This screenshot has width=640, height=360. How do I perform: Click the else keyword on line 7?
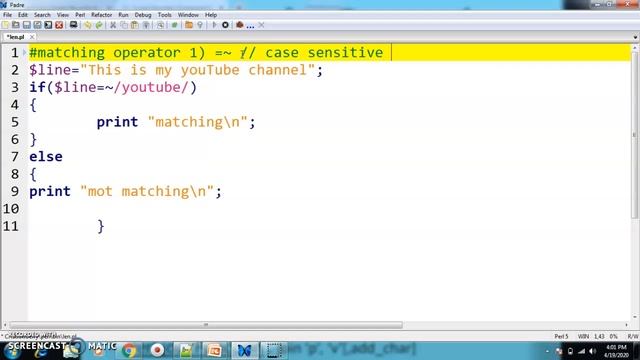[x=46, y=157]
